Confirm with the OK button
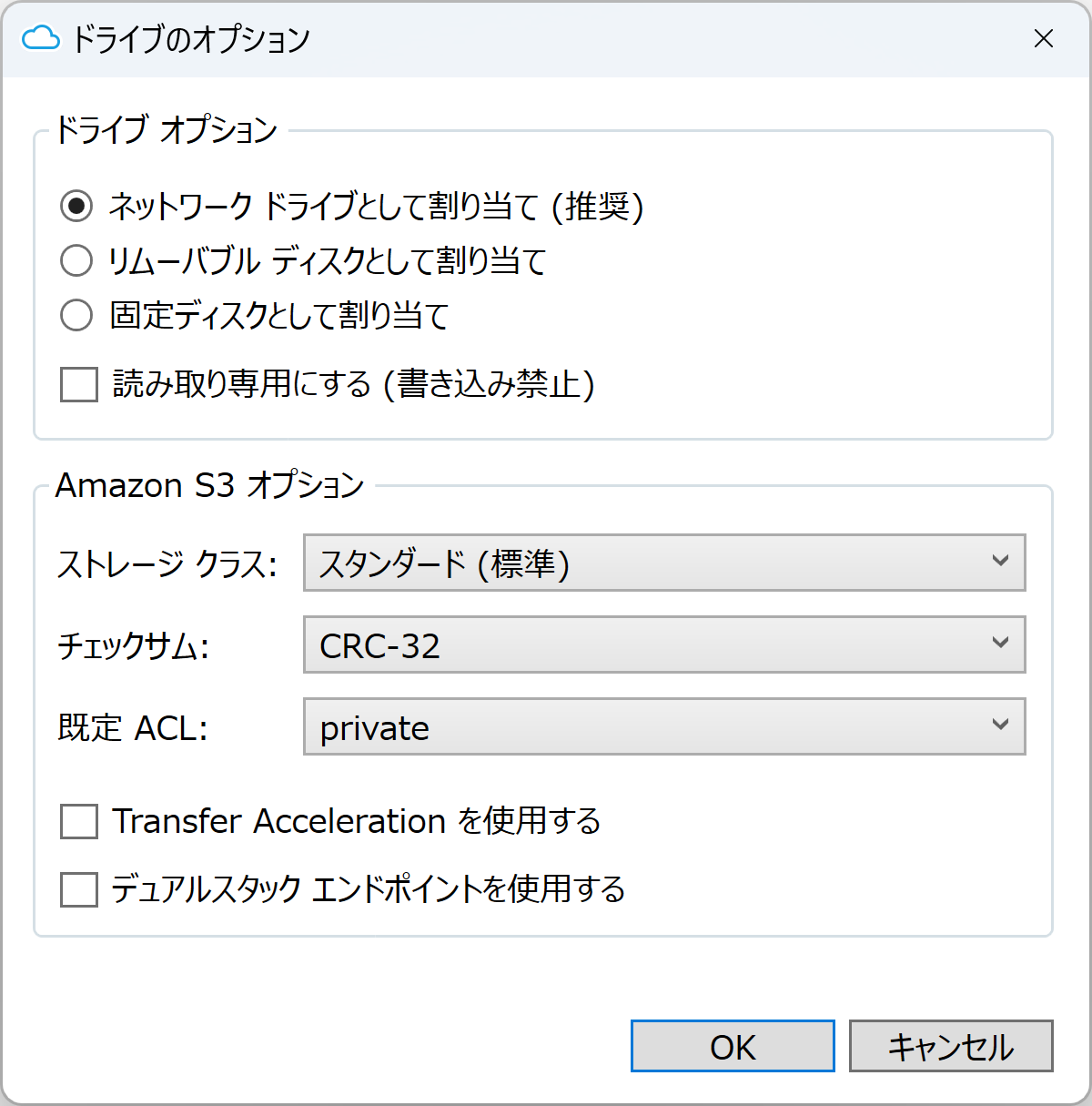 (733, 1046)
